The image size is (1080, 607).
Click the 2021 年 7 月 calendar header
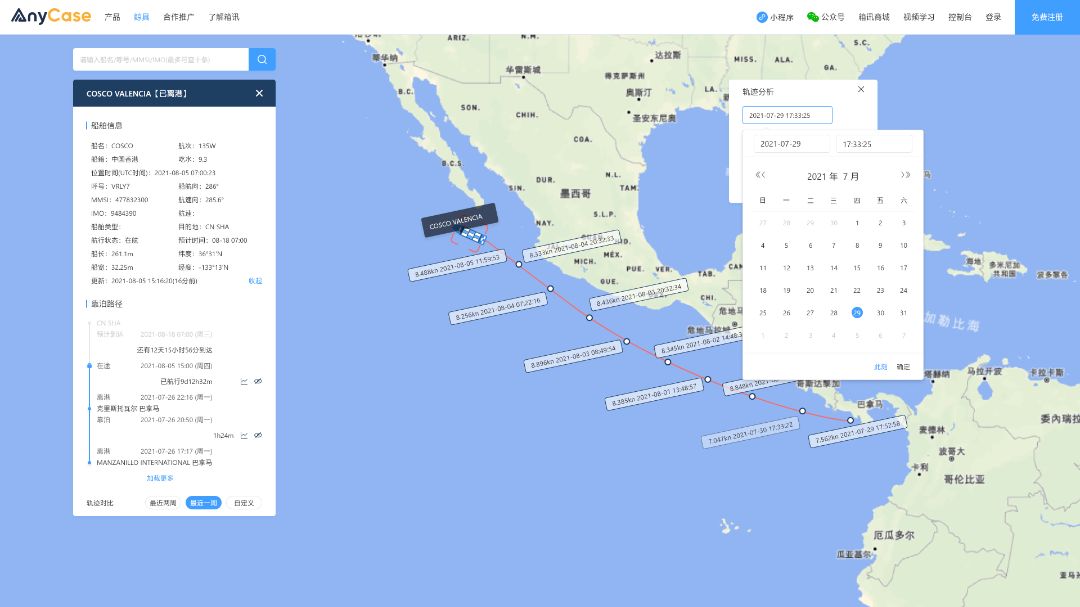[833, 176]
